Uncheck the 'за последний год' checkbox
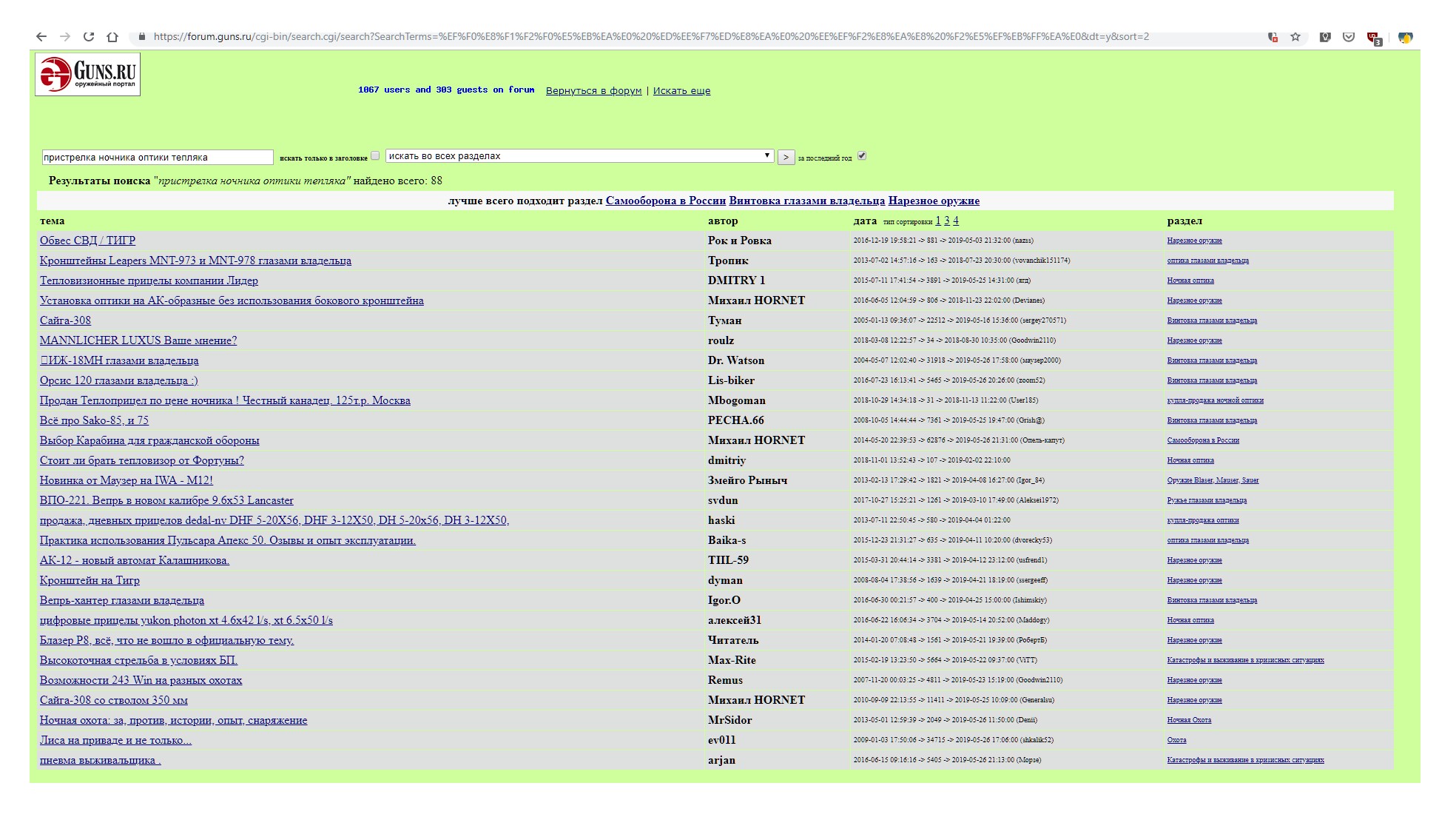The image size is (1456, 817). pyautogui.click(x=862, y=155)
